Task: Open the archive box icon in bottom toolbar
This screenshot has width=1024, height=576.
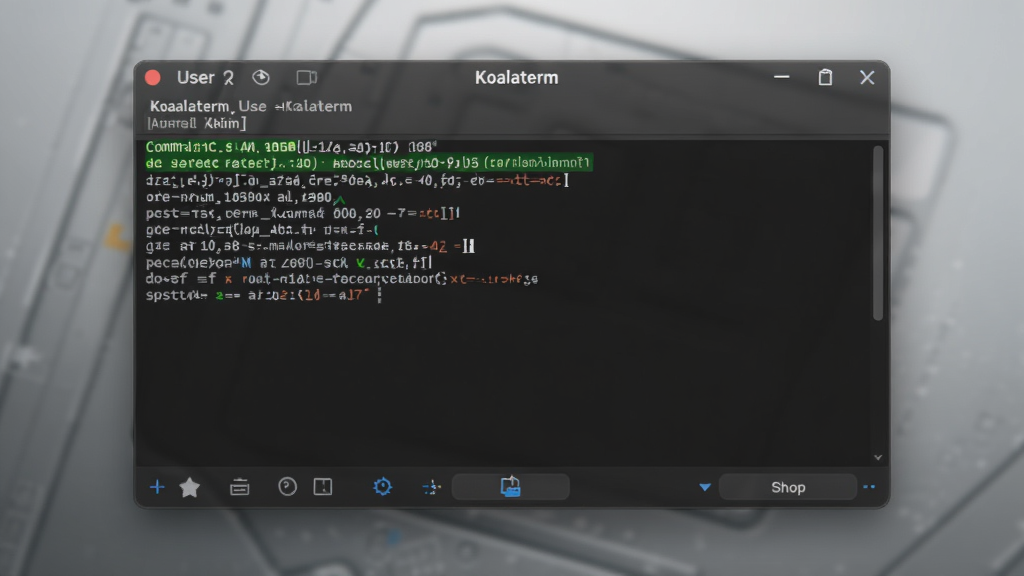Action: click(240, 487)
